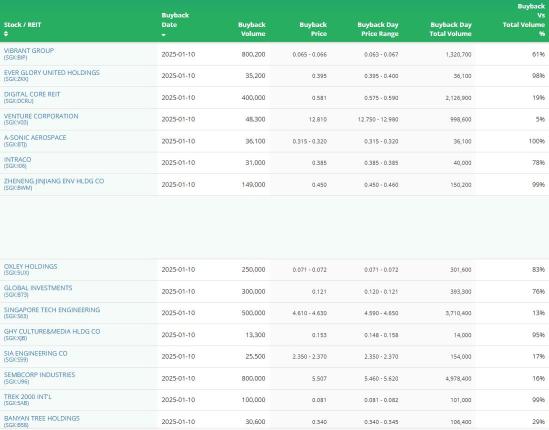Select the date 2025-01-10 in Trek 2000 row
This screenshot has width=549, height=430.
(178, 400)
